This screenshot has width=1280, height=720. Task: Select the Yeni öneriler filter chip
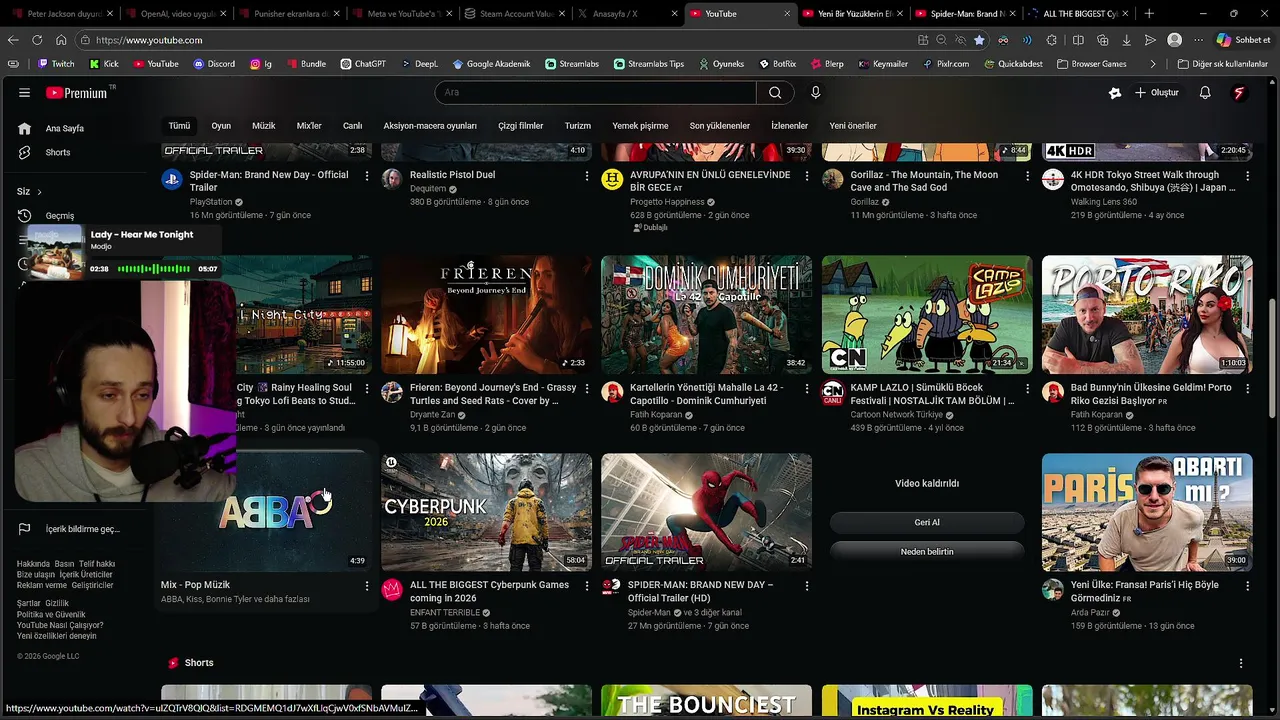pyautogui.click(x=853, y=126)
